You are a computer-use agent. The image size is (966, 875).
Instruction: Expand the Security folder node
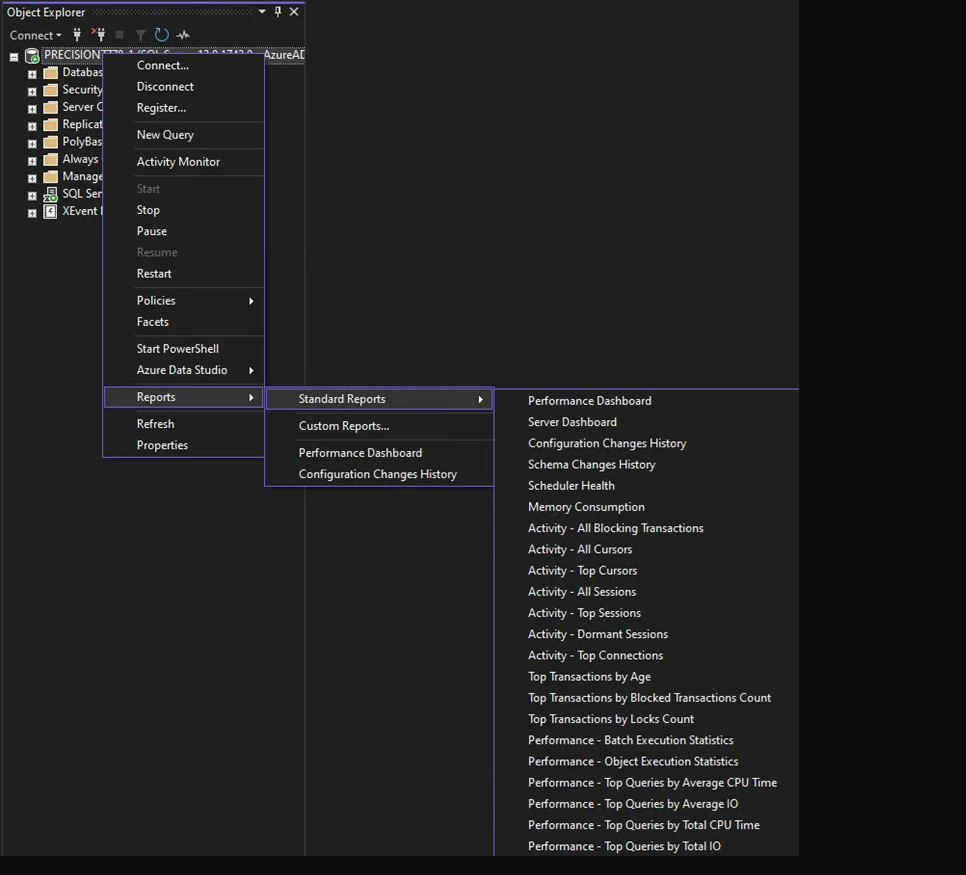(x=32, y=90)
